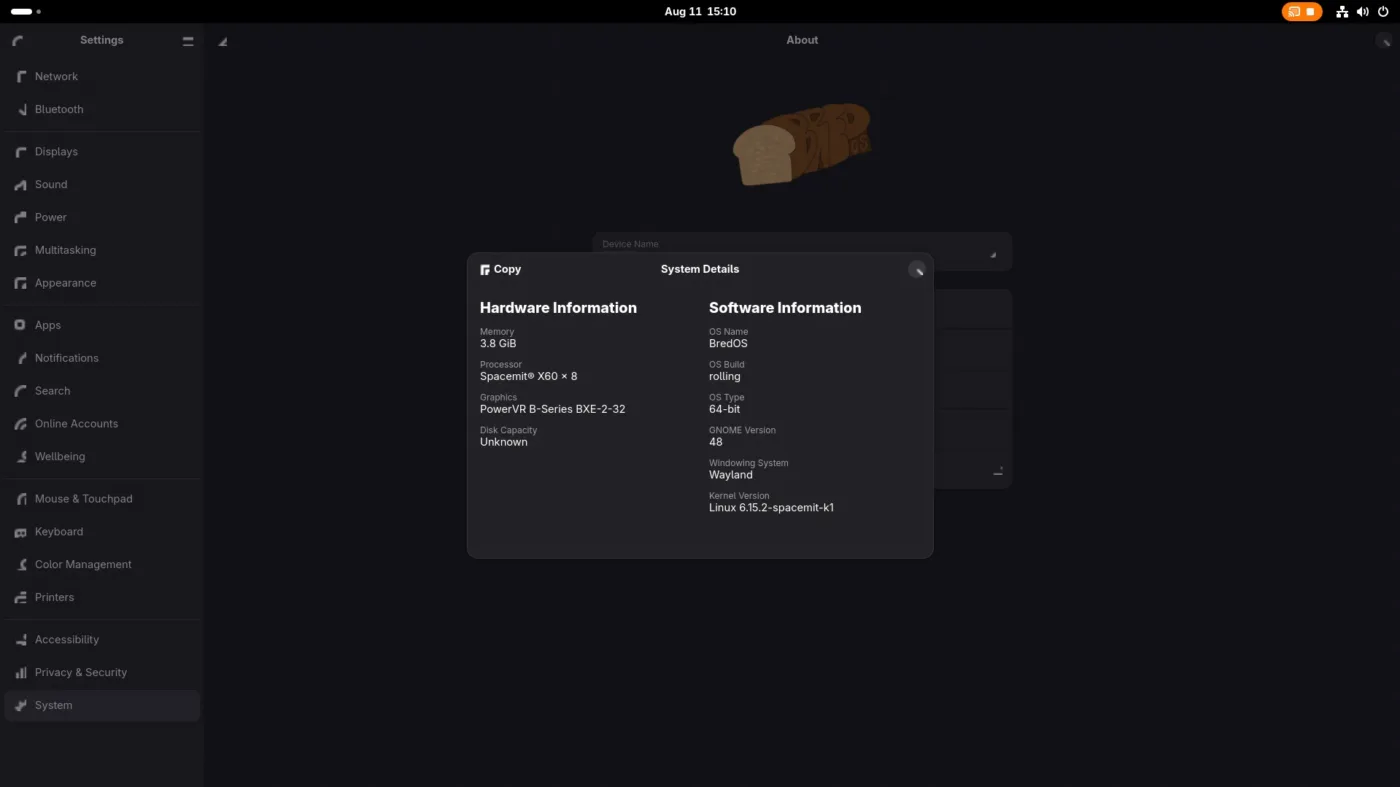The image size is (1400, 787).
Task: Click the Memory value 3.8 GiB
Action: point(498,344)
